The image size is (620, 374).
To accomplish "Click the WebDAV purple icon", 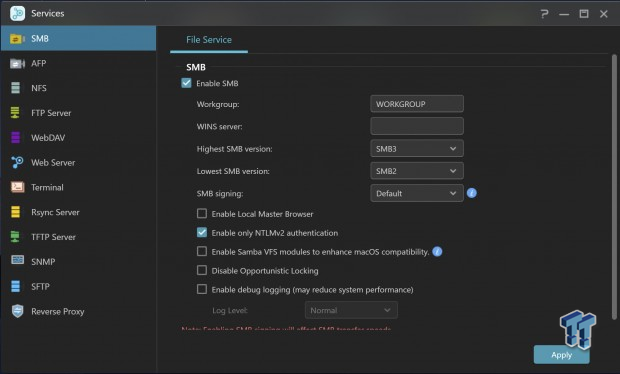I will point(15,138).
